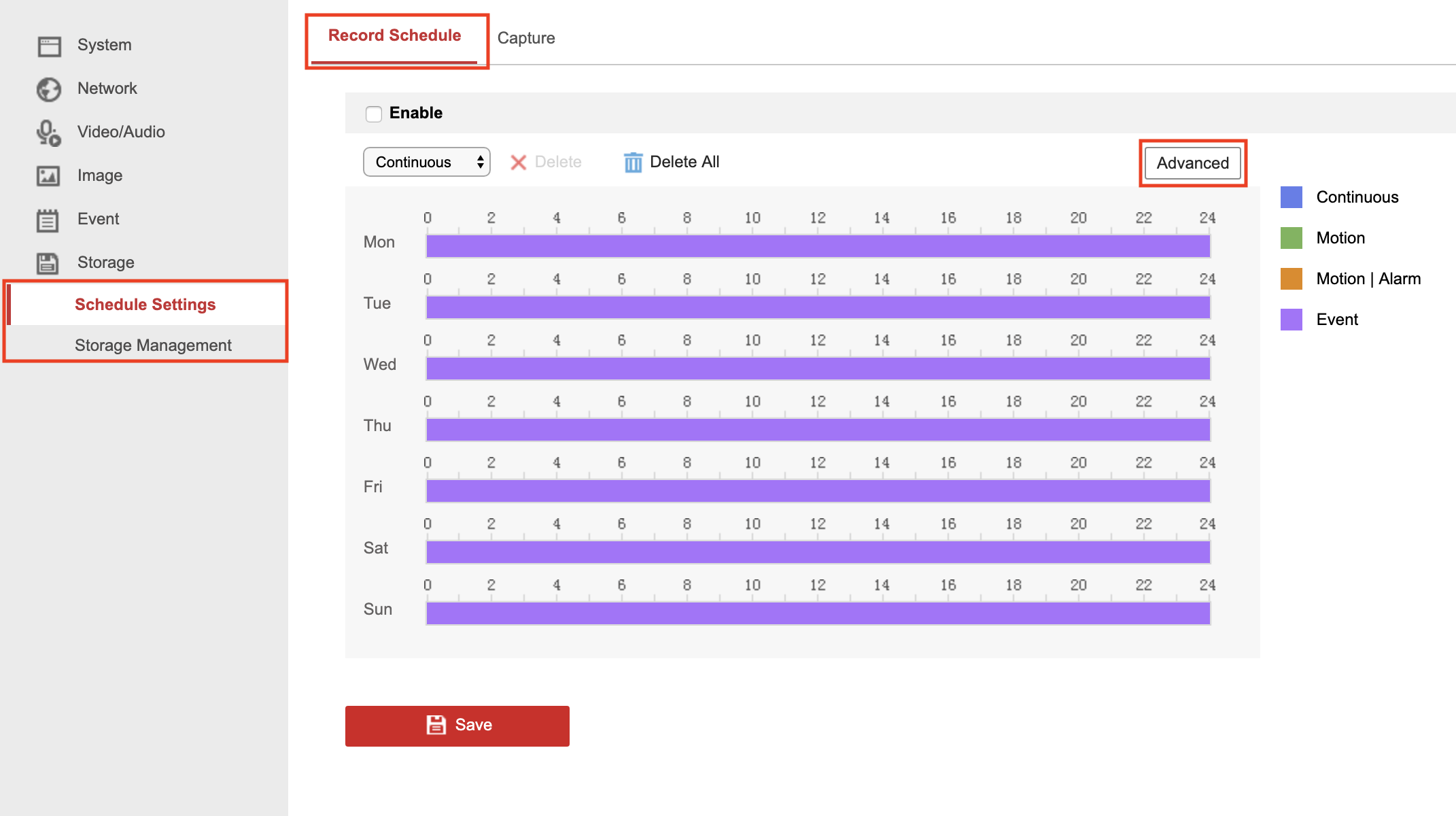Click the red X Delete icon

click(519, 163)
